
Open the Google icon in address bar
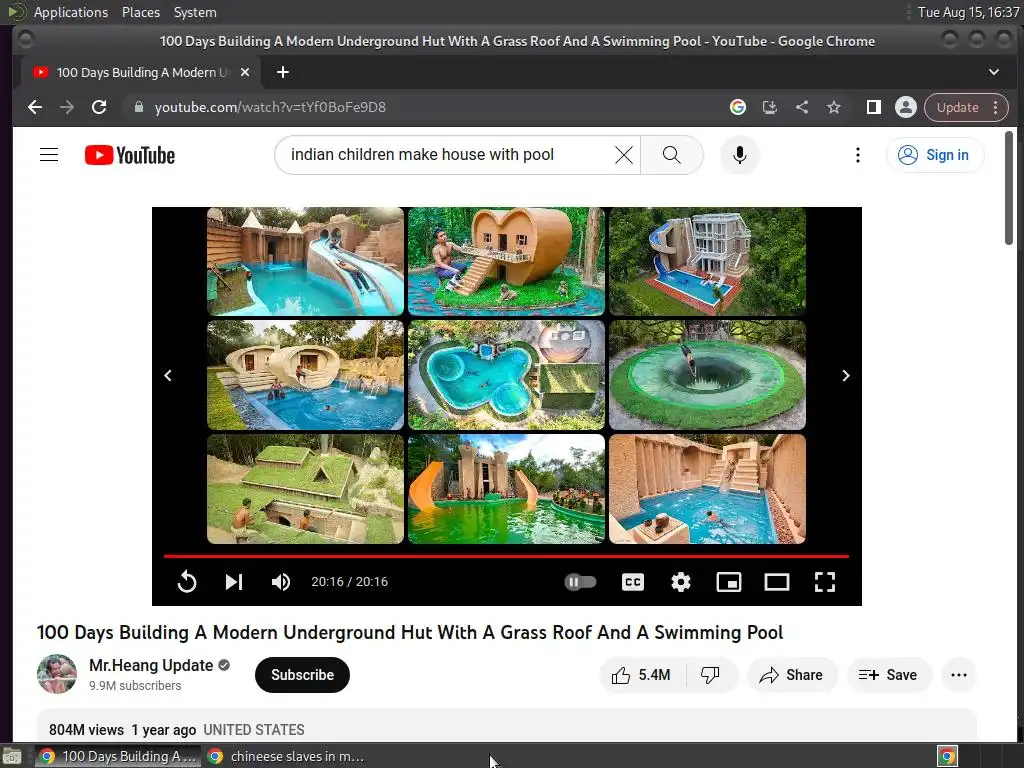[737, 107]
